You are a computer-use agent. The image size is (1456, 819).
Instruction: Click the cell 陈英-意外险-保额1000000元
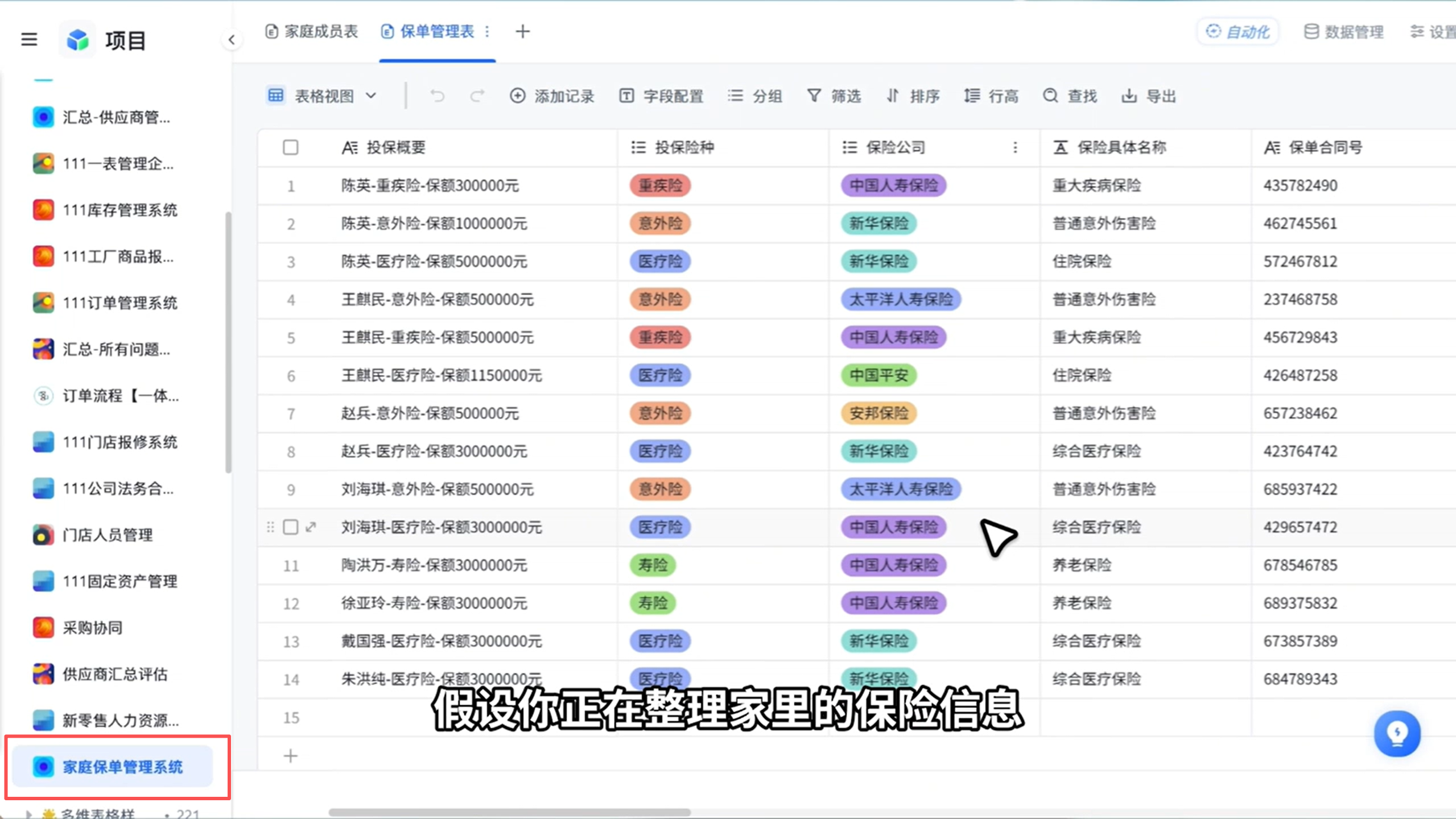[434, 224]
